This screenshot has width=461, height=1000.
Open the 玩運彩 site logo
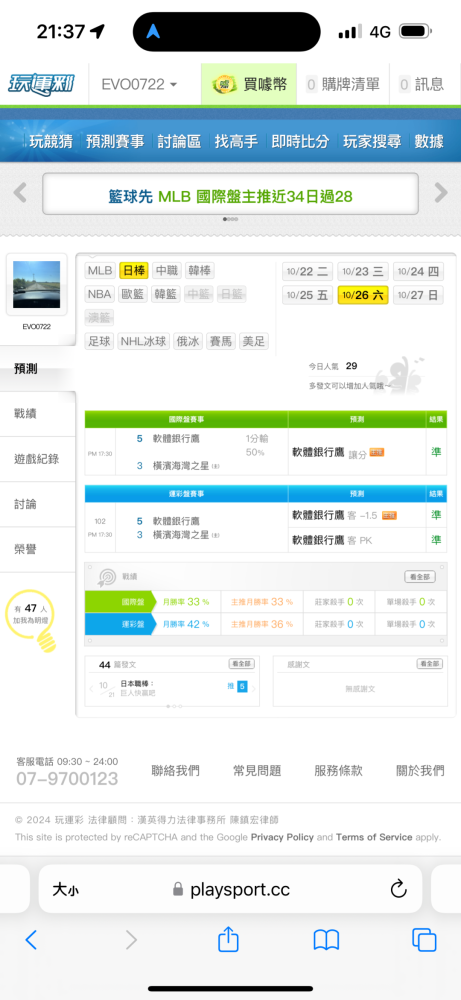[x=41, y=84]
